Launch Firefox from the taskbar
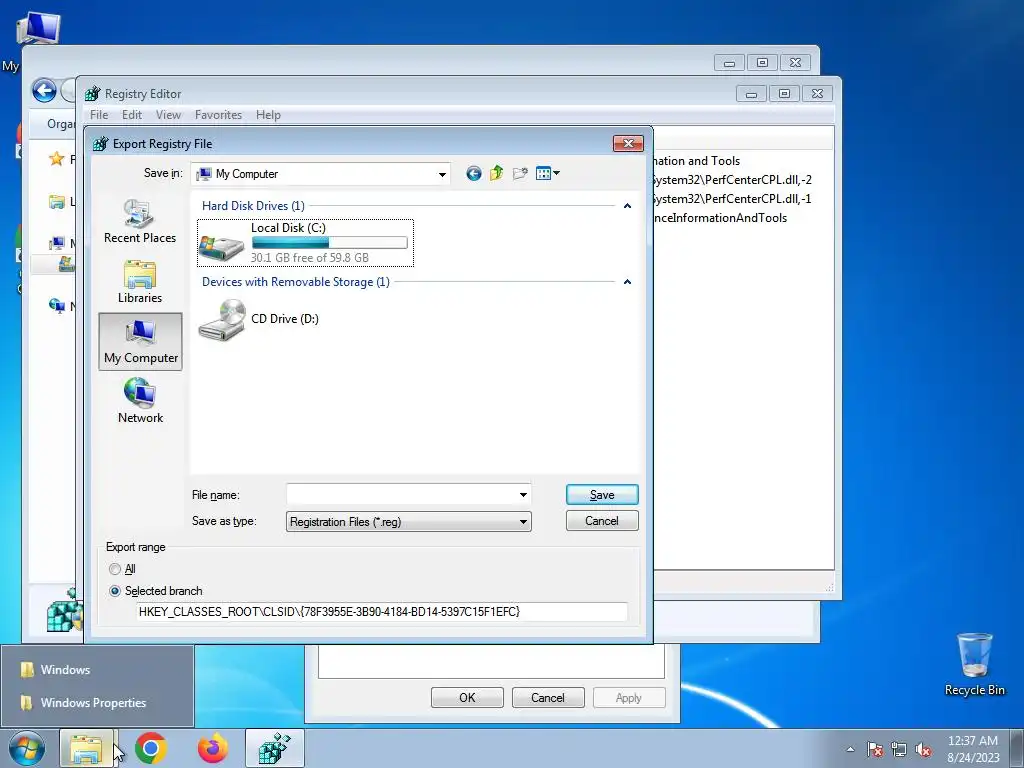Screen dimensions: 1024x768 (x=213, y=748)
